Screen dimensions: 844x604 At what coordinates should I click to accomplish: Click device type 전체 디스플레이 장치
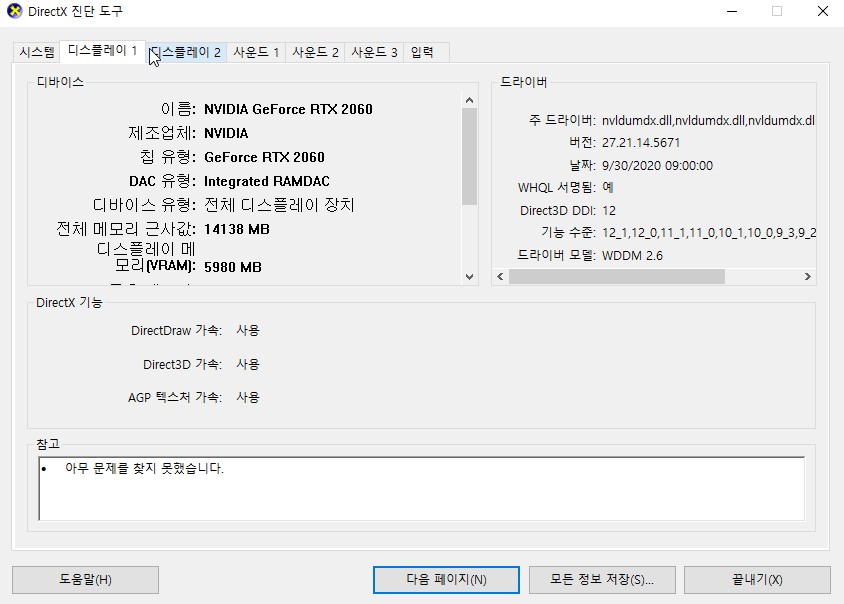pyautogui.click(x=279, y=205)
